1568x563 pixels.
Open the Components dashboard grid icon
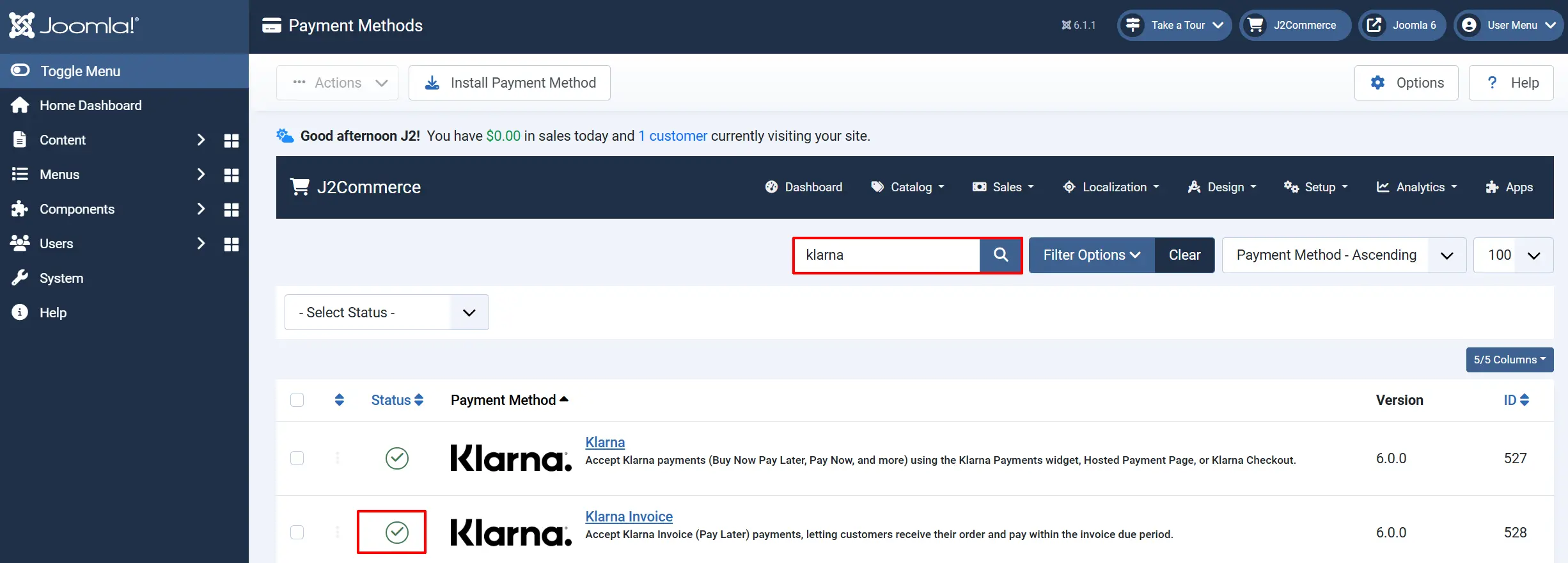coord(231,210)
